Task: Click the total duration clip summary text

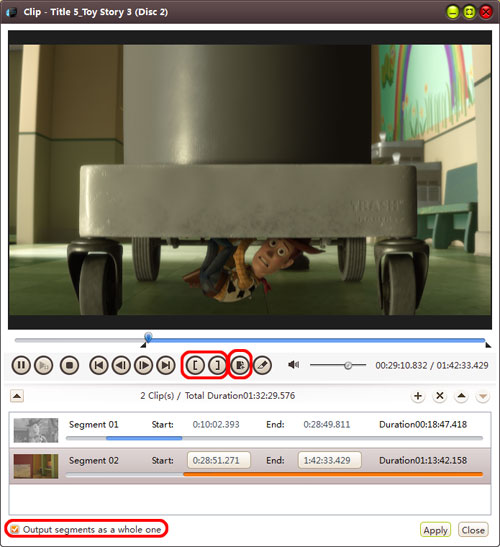Action: pos(218,396)
